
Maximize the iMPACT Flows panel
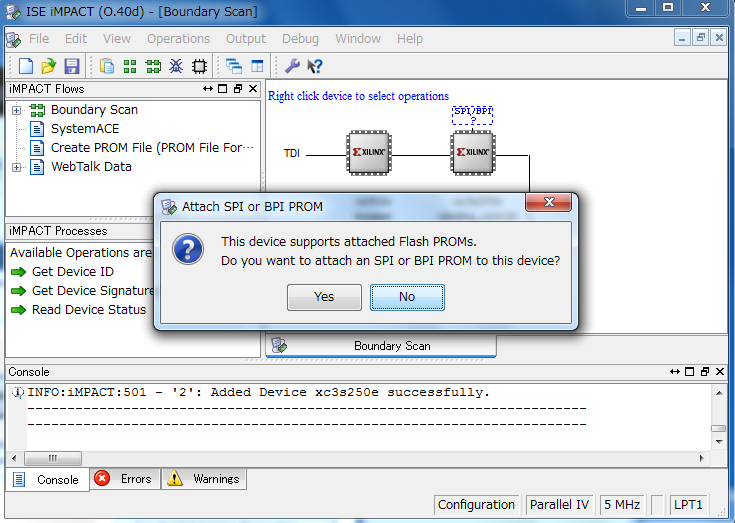[x=223, y=89]
